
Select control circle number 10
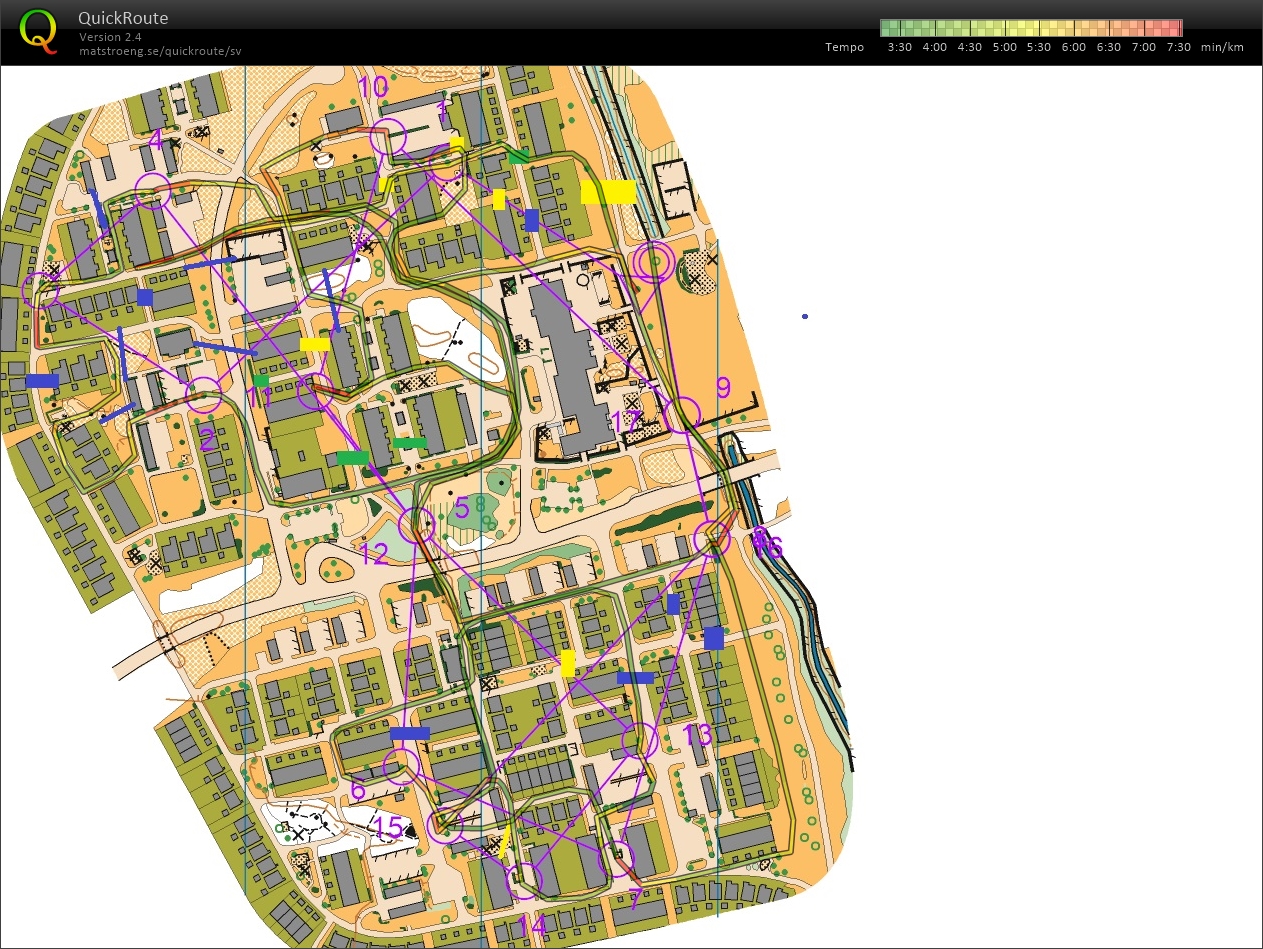coord(389,136)
